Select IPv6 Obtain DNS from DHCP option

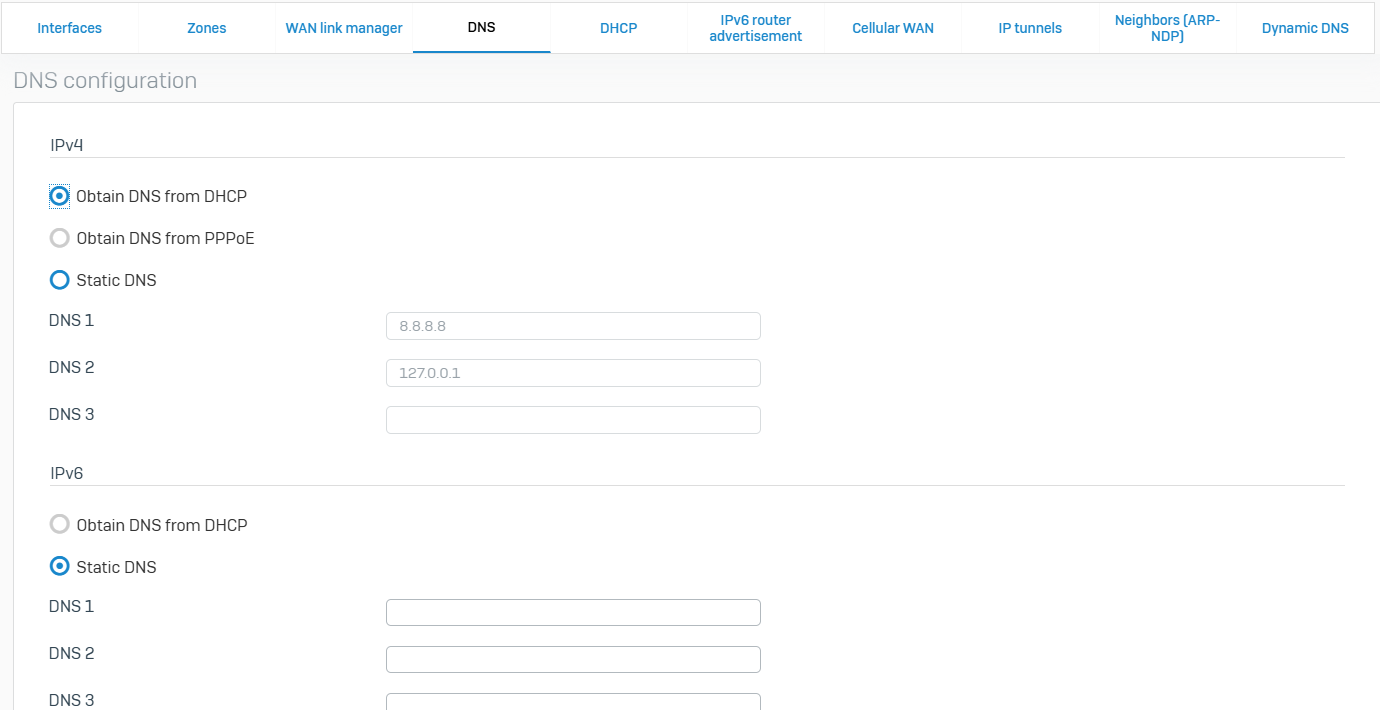(60, 525)
